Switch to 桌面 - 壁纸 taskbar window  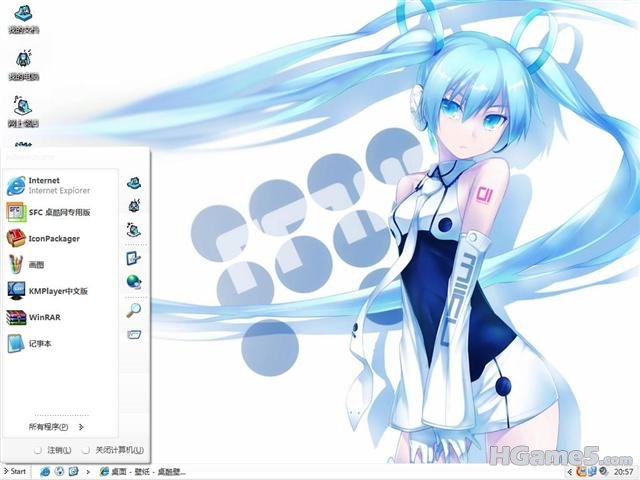143,472
